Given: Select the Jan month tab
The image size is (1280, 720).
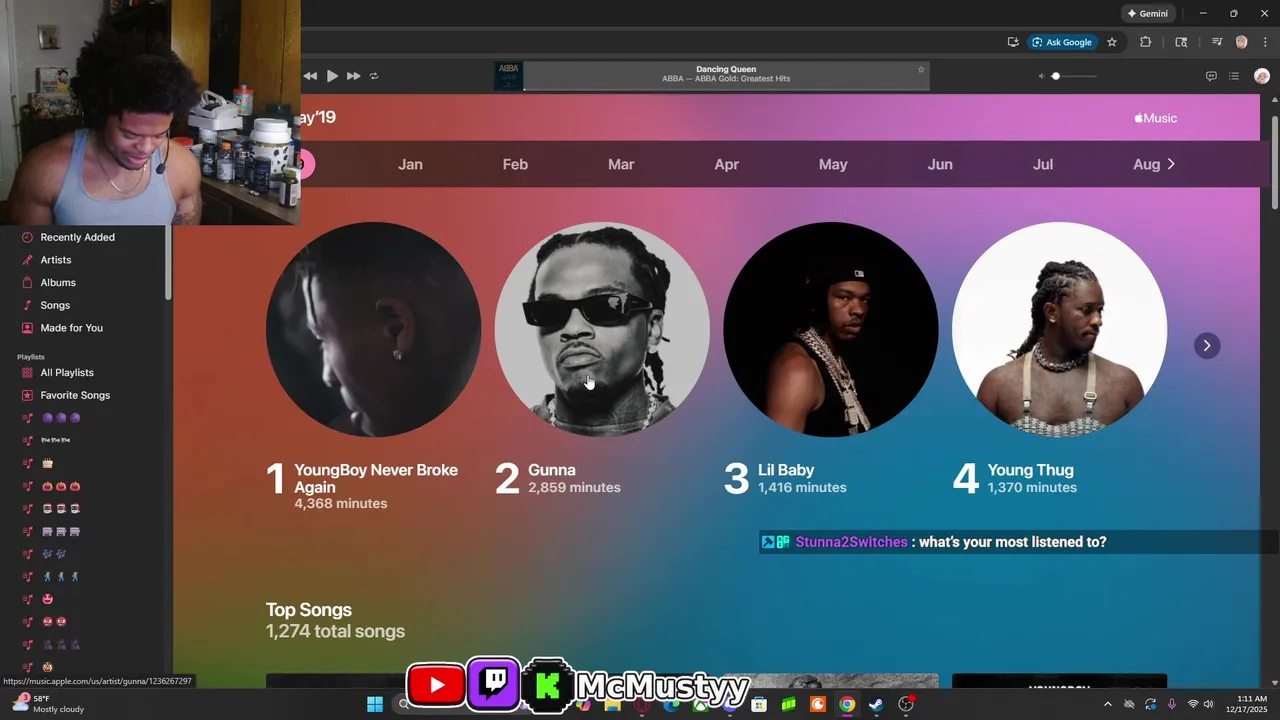Looking at the screenshot, I should pos(410,164).
